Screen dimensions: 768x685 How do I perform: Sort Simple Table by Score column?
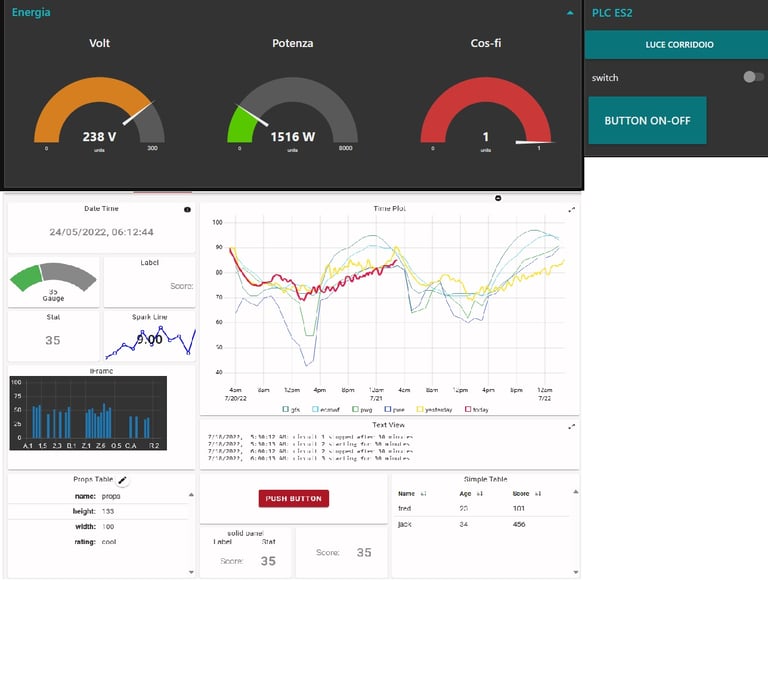pyautogui.click(x=527, y=494)
